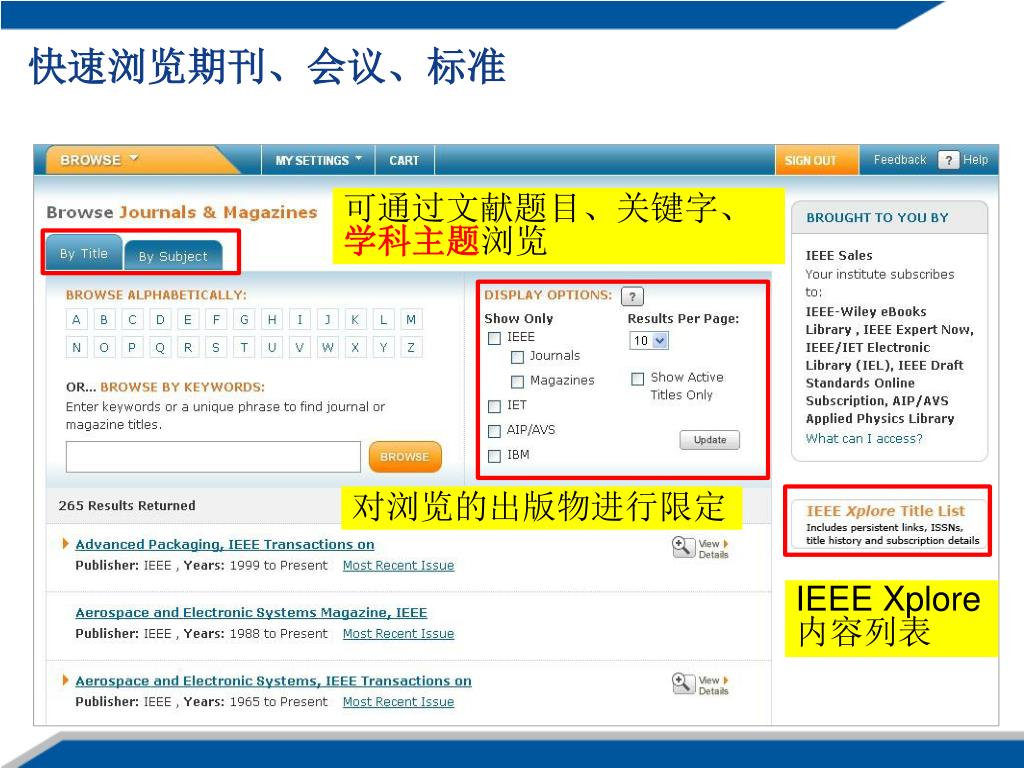Switch to the By Title tab
The height and width of the screenshot is (768, 1024).
[x=84, y=253]
